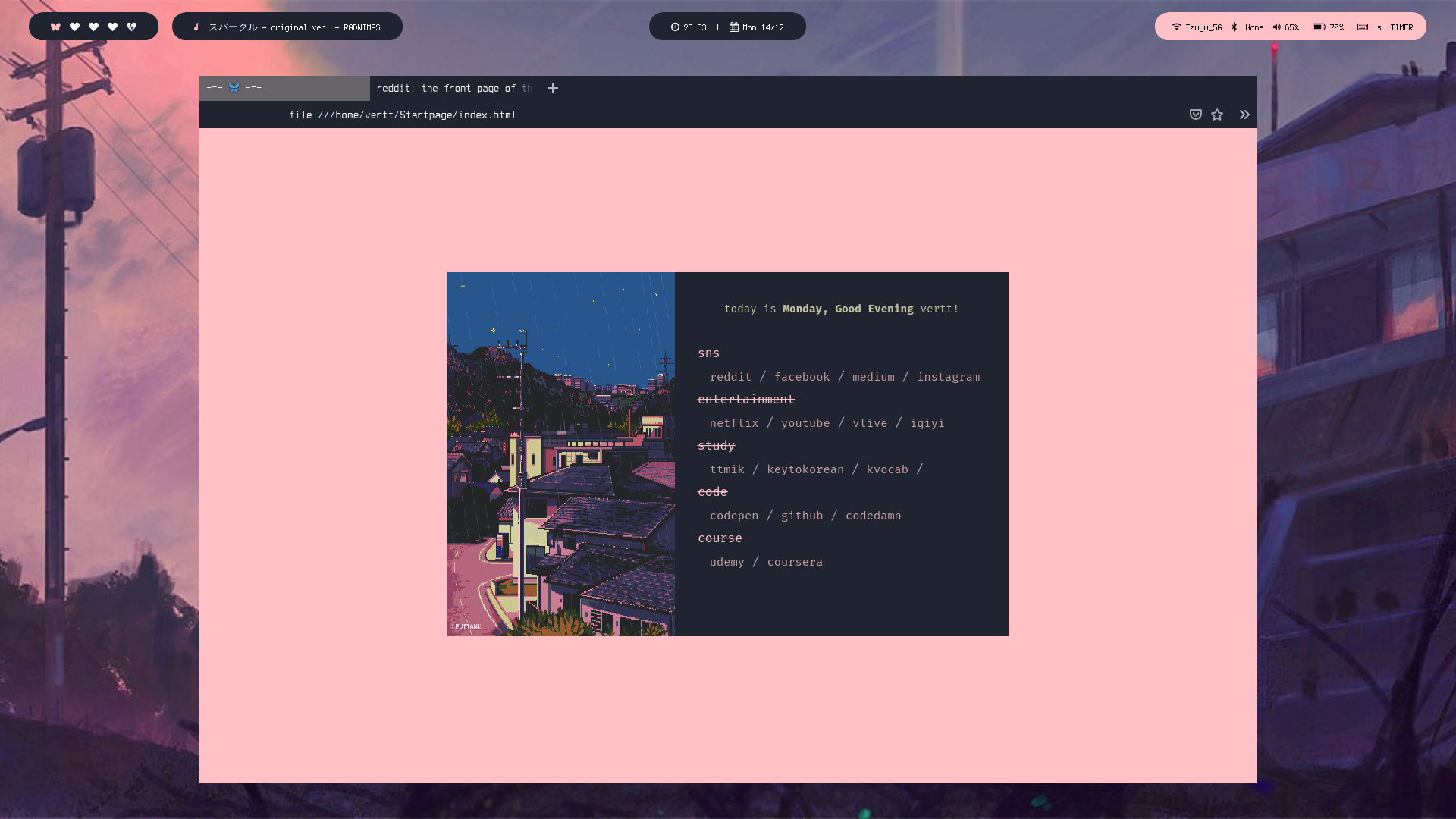Open the coursera link
1456x819 pixels.
(x=795, y=562)
